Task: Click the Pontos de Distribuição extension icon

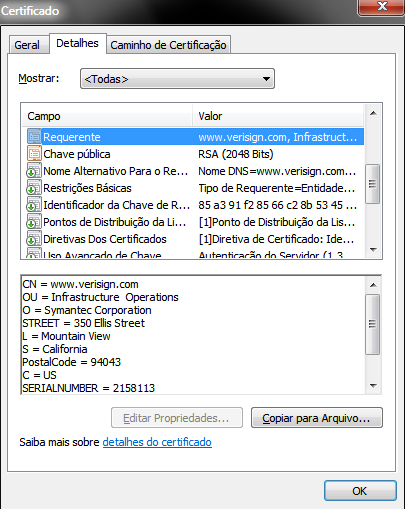Action: click(34, 222)
